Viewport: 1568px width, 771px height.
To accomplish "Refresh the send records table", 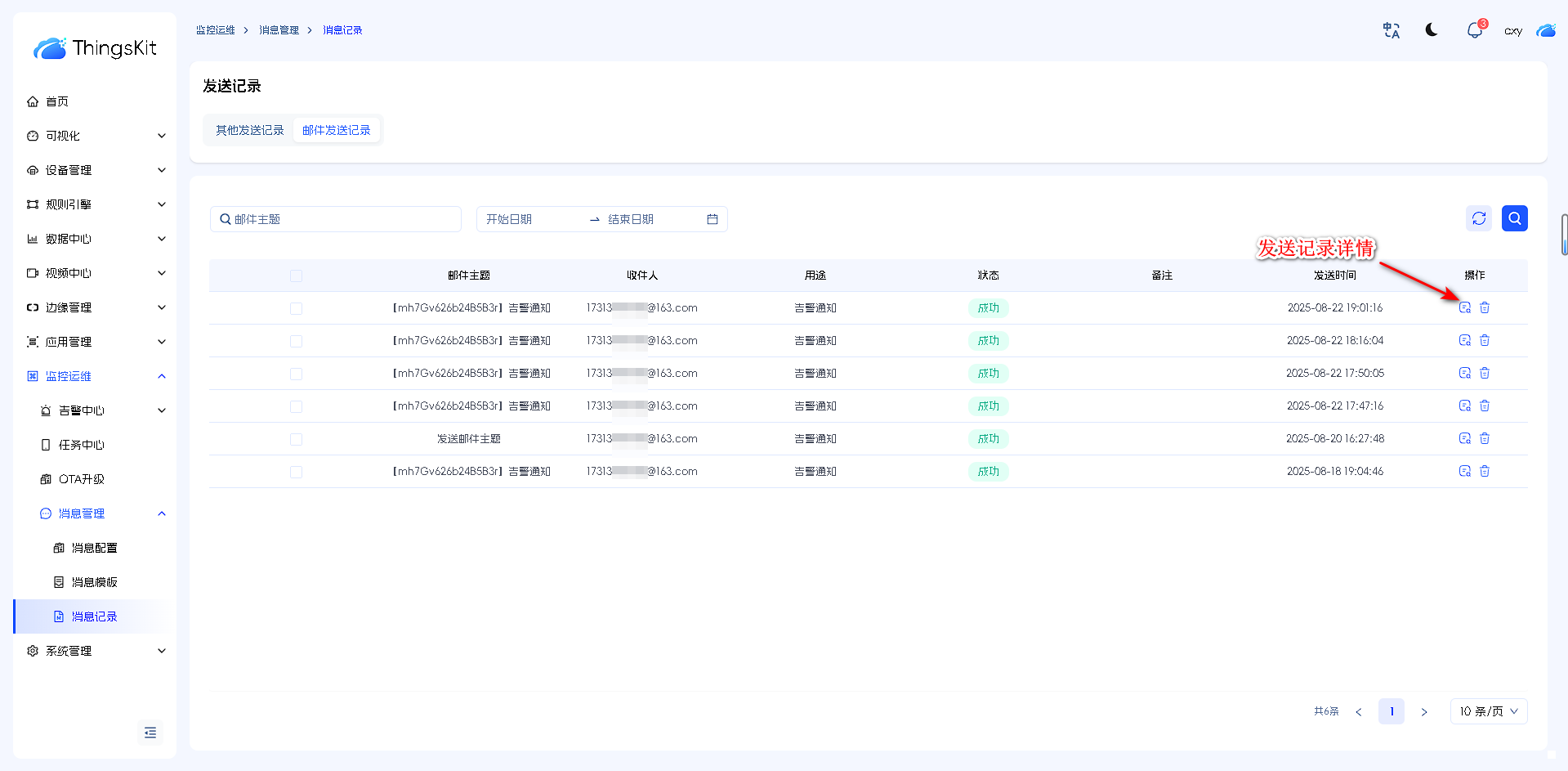I will [x=1478, y=218].
